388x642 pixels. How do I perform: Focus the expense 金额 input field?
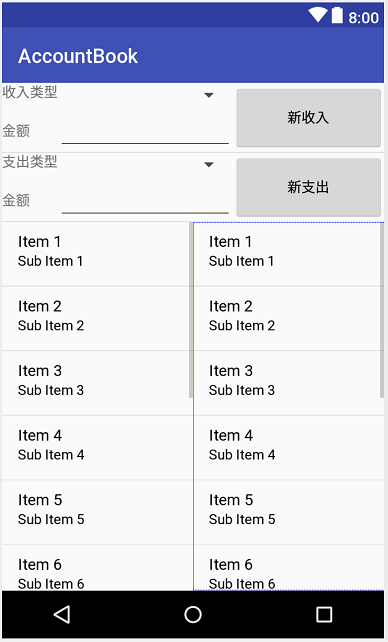145,201
